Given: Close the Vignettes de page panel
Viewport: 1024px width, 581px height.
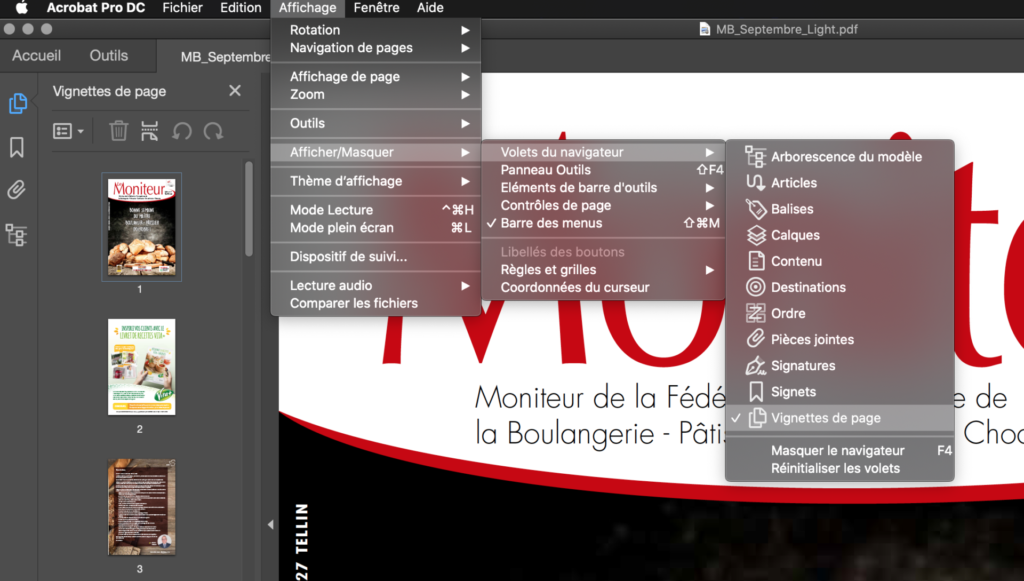Looking at the screenshot, I should pos(235,91).
